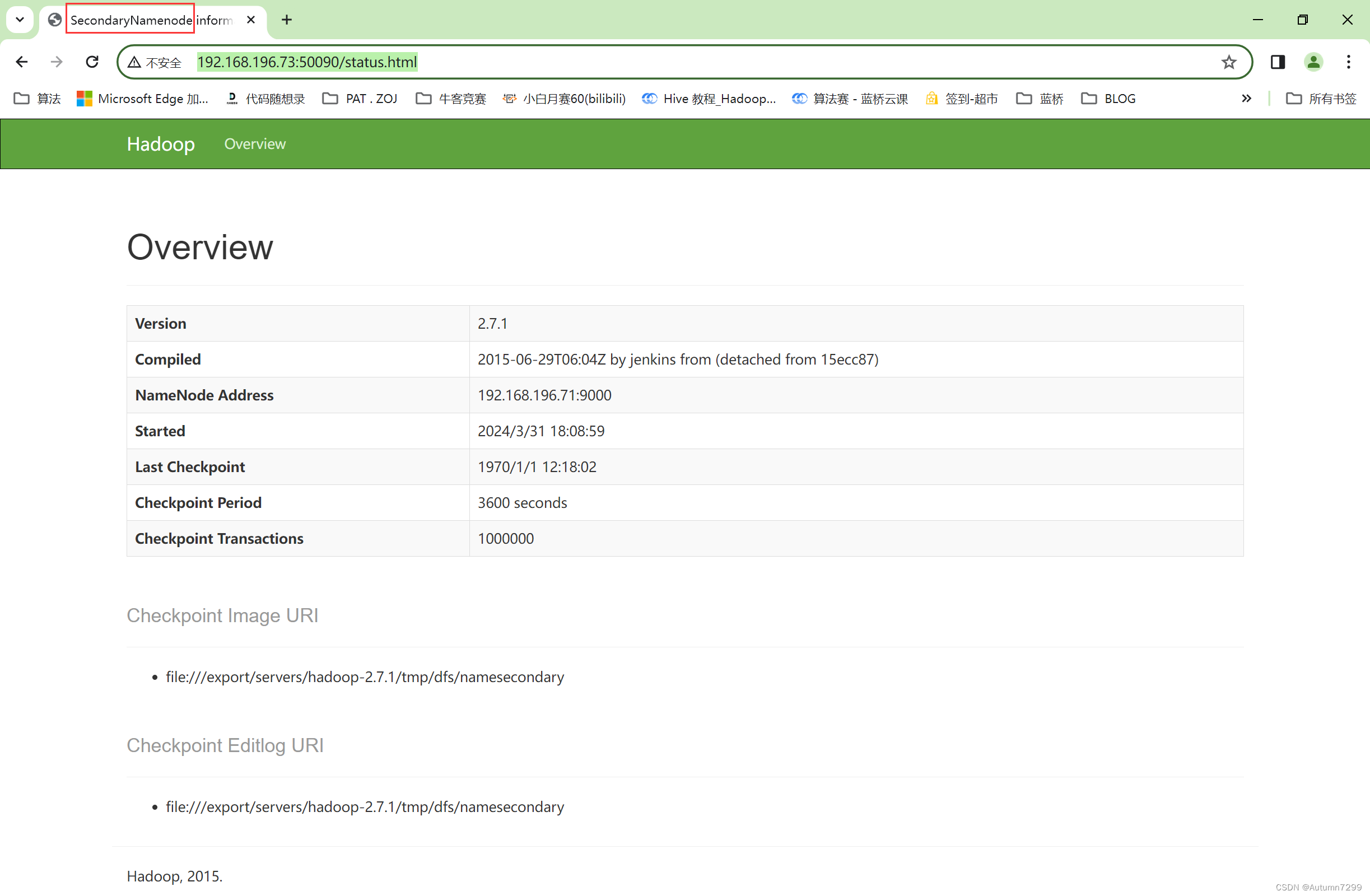Image resolution: width=1370 pixels, height=896 pixels.
Task: Open the 算法 bookmark folder
Action: (x=38, y=99)
